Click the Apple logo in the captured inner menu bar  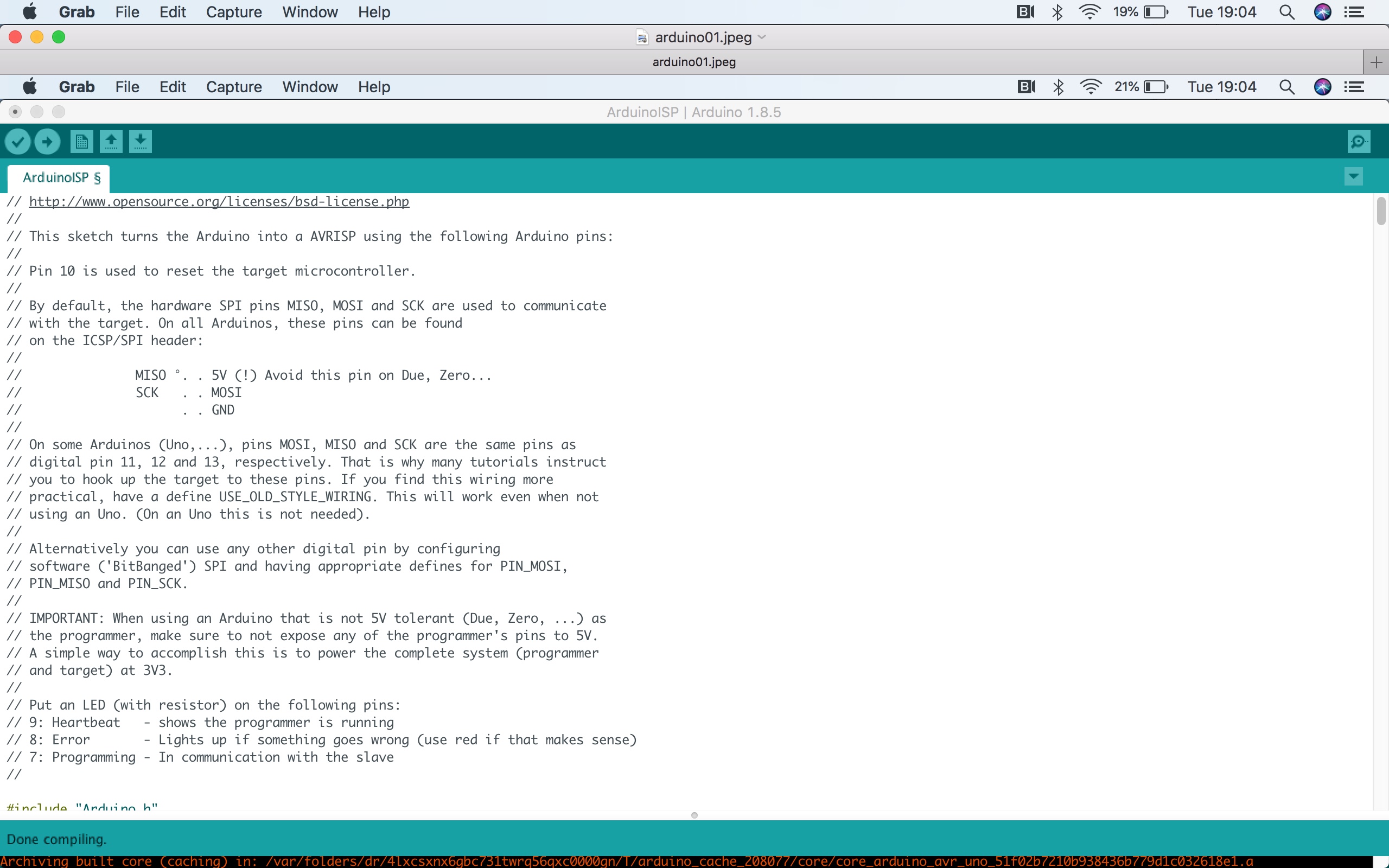(x=30, y=87)
